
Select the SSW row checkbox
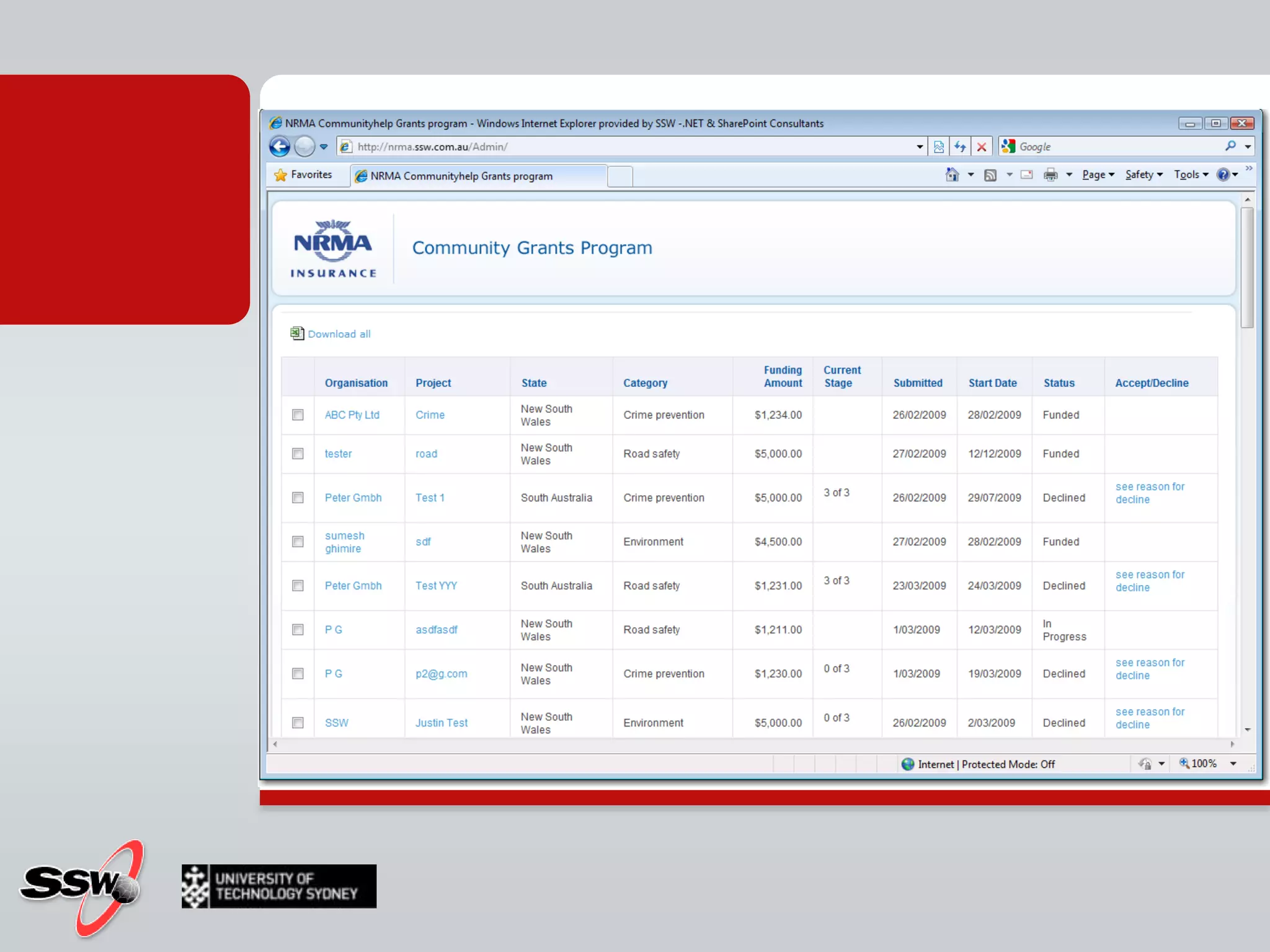point(298,723)
